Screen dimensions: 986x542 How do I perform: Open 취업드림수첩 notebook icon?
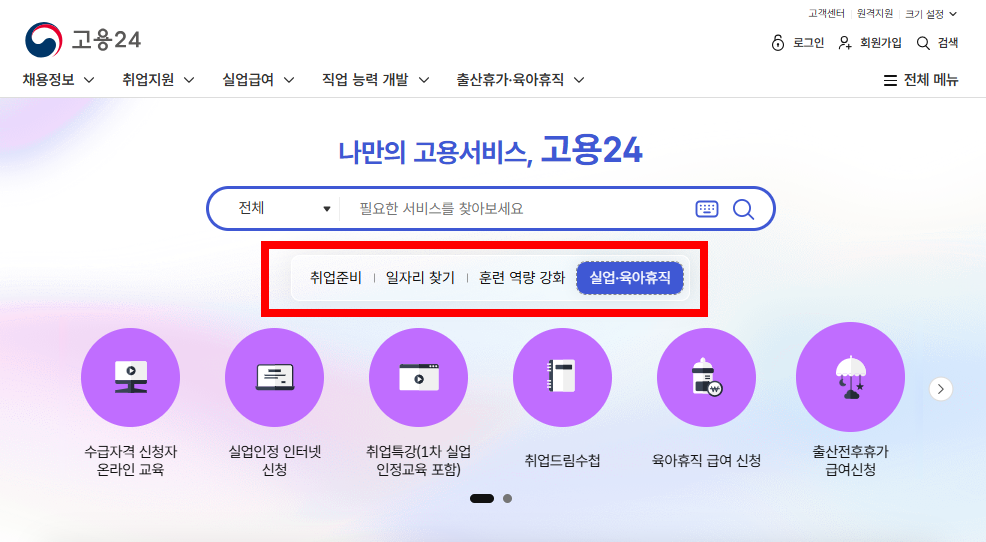point(562,377)
